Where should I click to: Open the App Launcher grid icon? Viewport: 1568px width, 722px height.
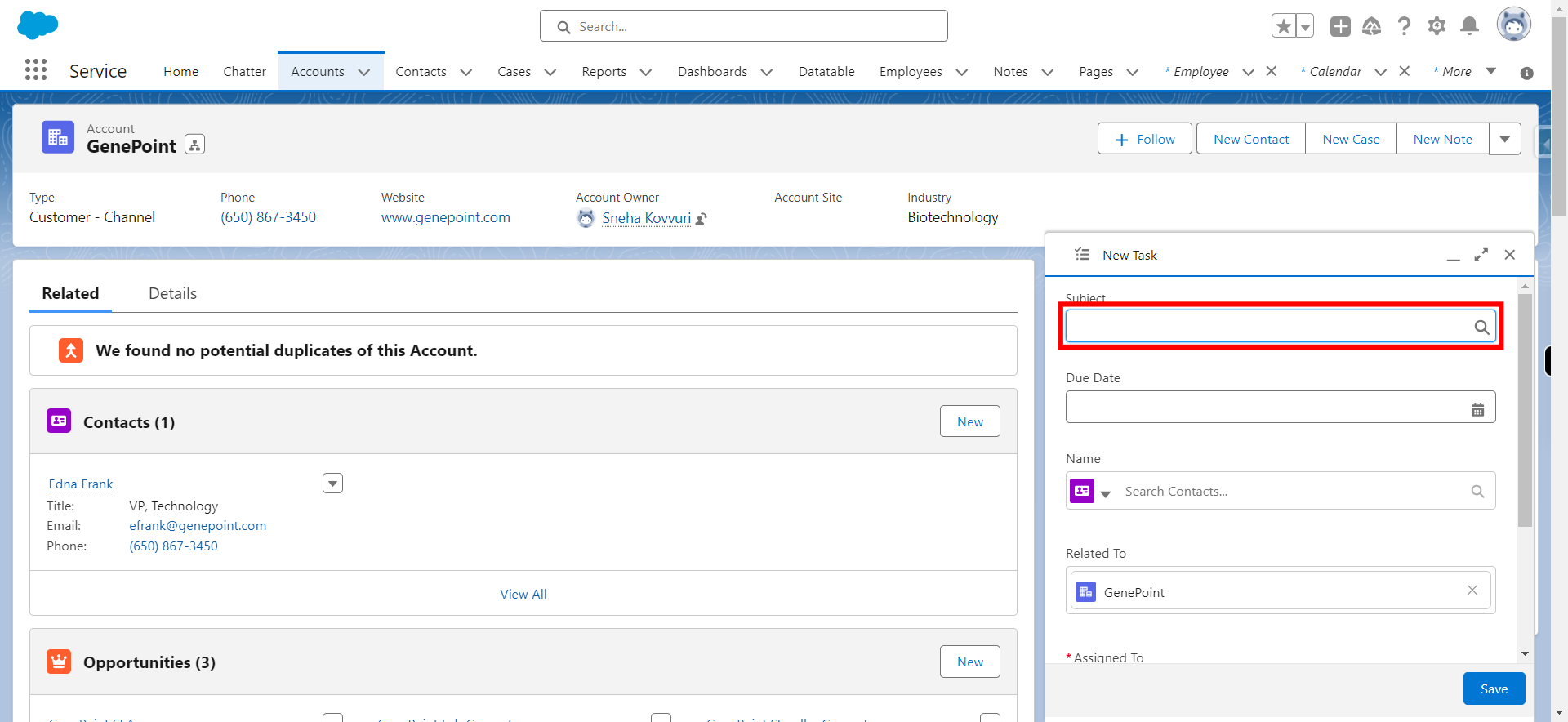pyautogui.click(x=35, y=70)
